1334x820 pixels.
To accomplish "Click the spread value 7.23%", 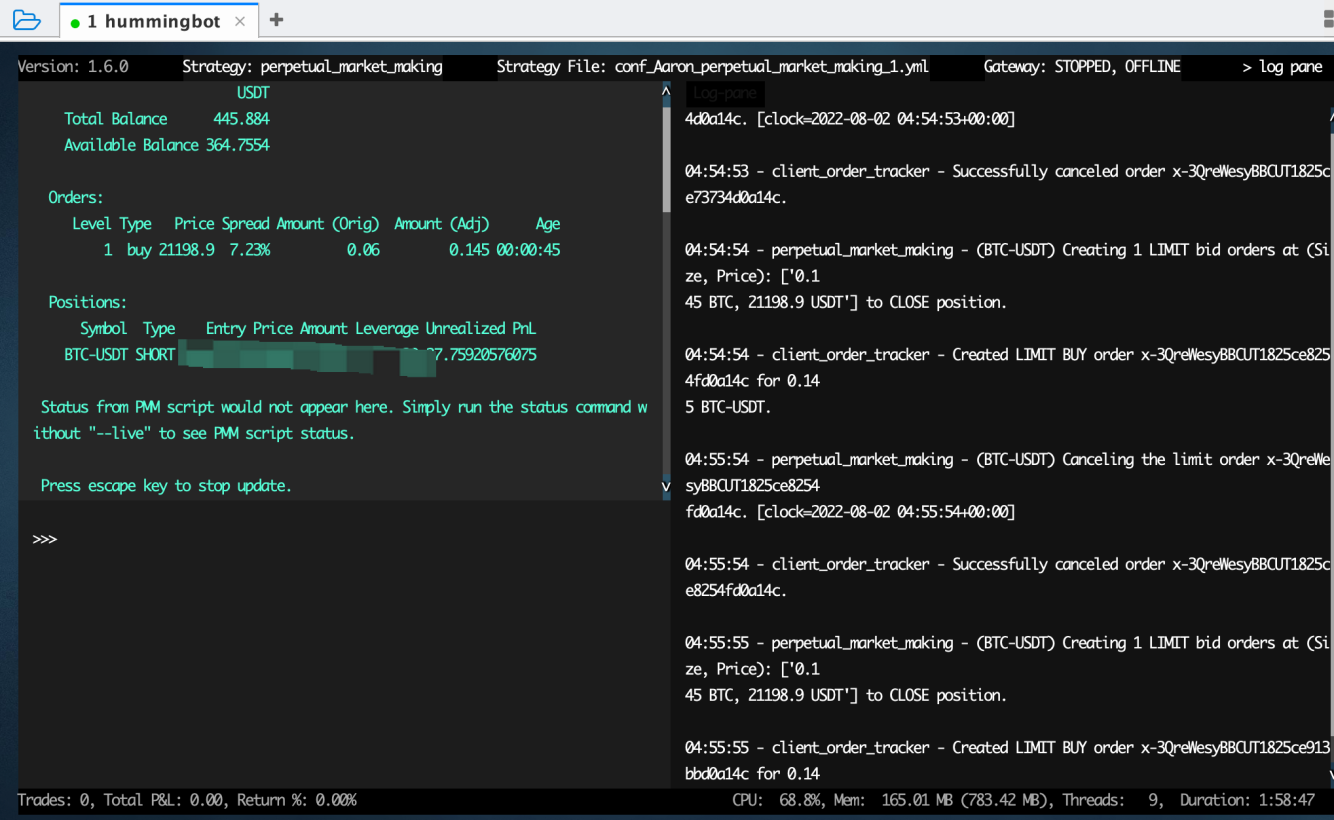I will 250,250.
